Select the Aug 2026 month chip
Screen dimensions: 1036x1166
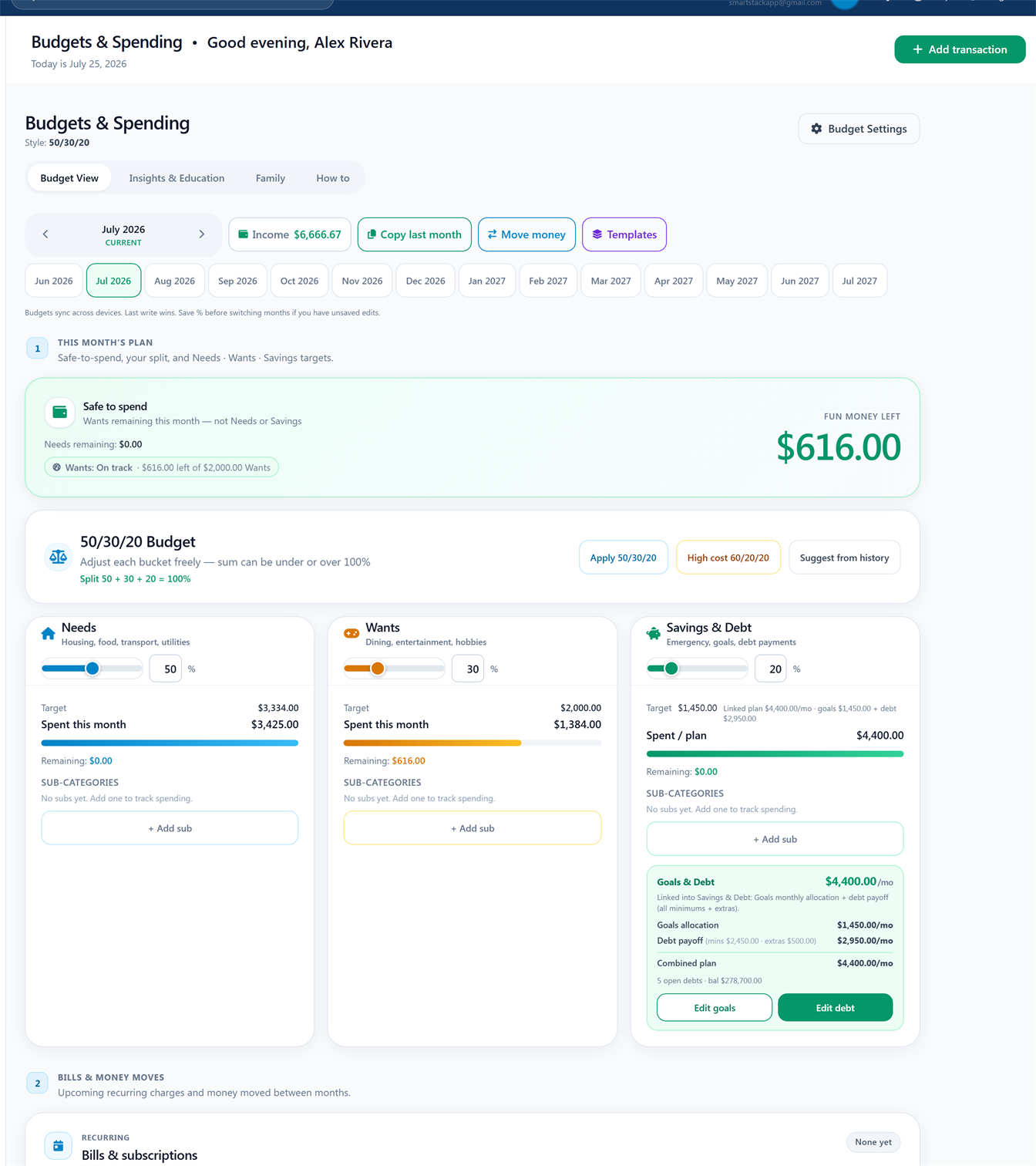[174, 281]
